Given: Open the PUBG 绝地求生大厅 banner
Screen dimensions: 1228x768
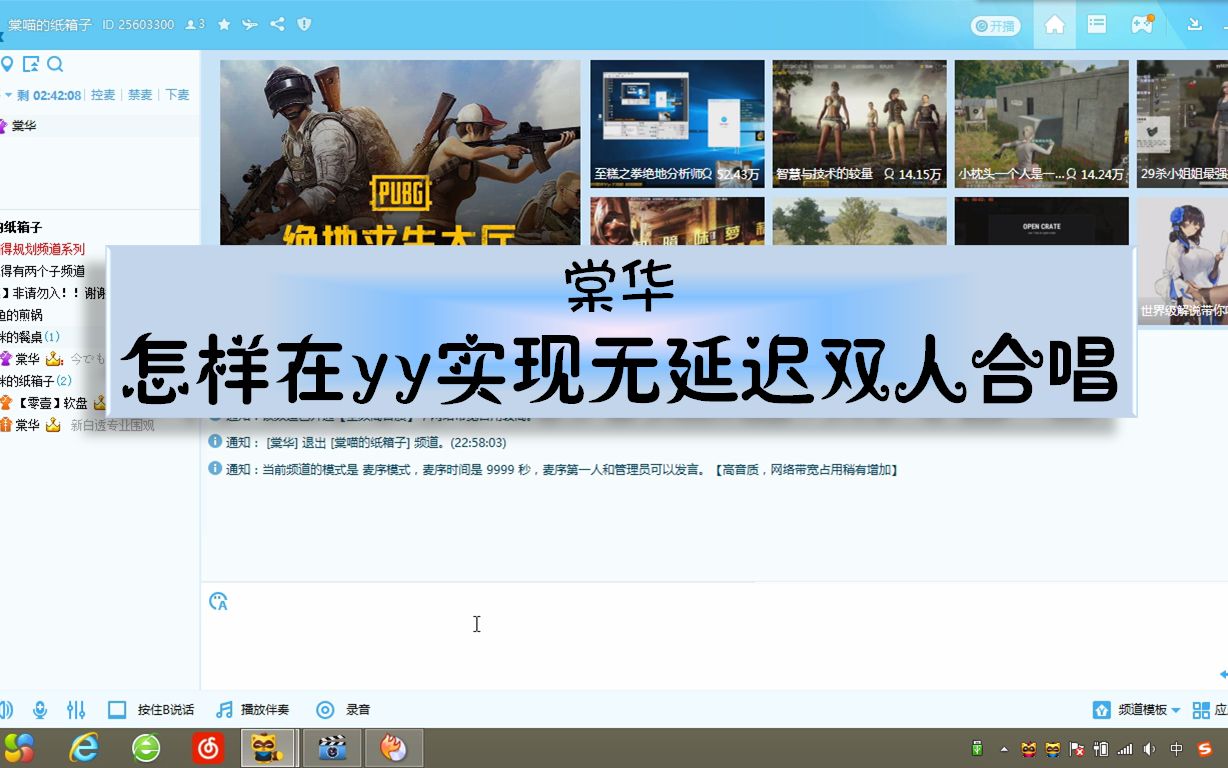Looking at the screenshot, I should (x=400, y=152).
